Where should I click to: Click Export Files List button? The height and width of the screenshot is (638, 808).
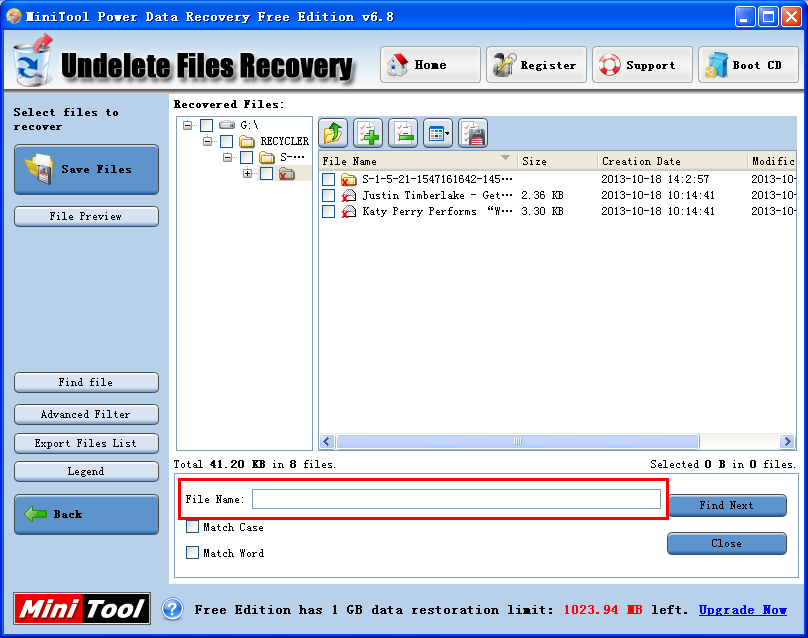click(x=87, y=443)
